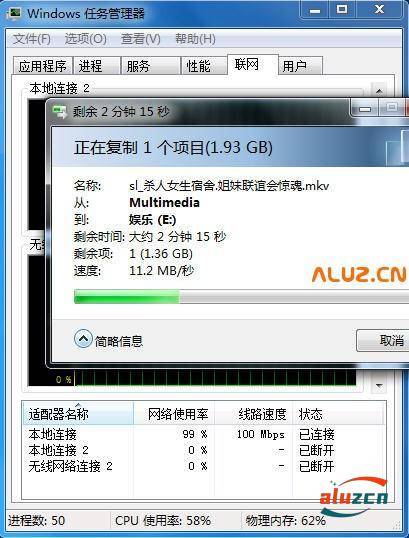
Task: Switch to the 应用程序 tab
Action: (x=43, y=66)
